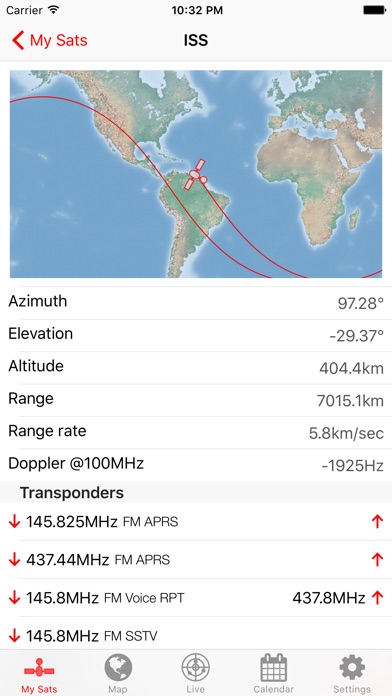Tap the ISS satellite icon on the map
This screenshot has width=392, height=696.
196,174
